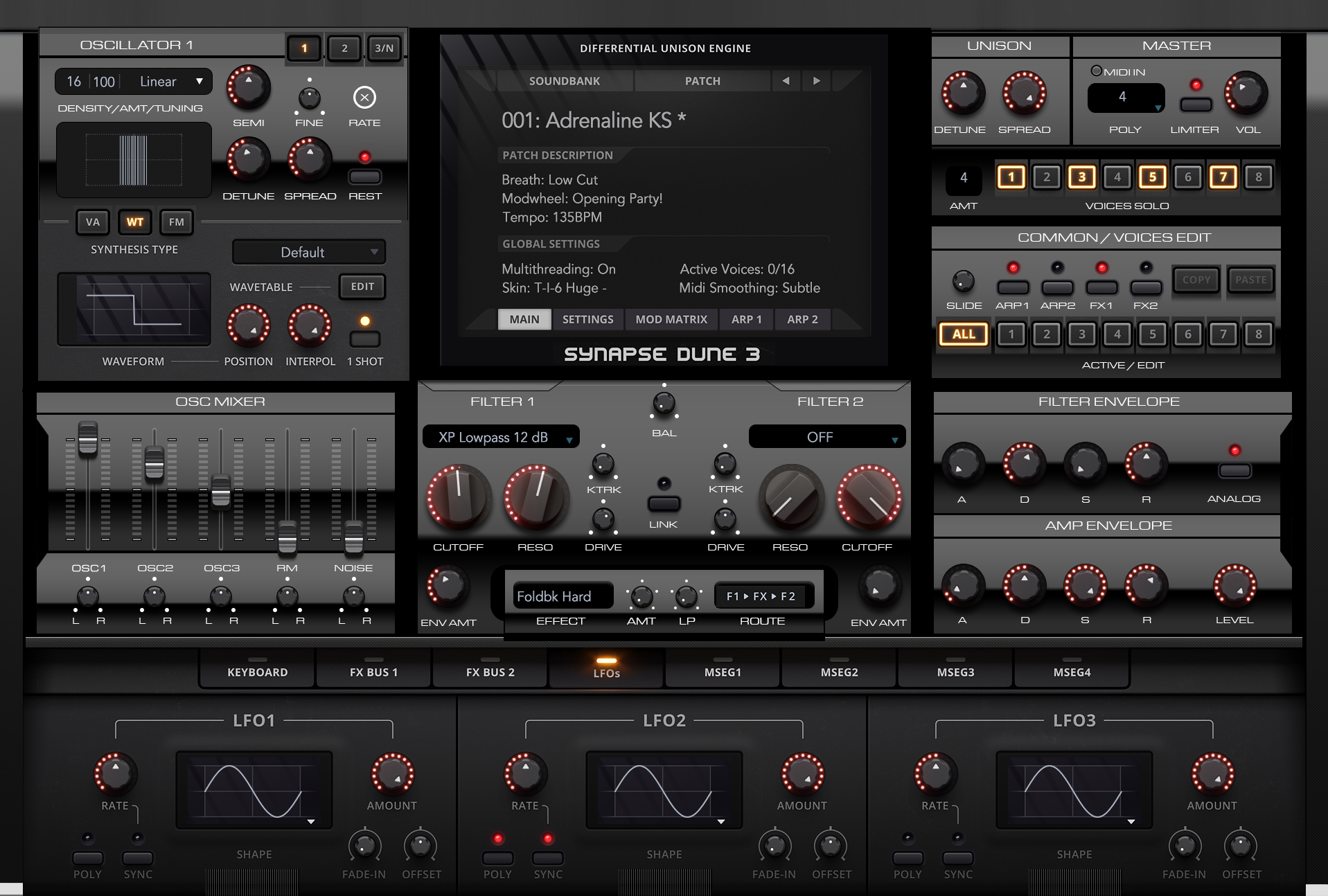The image size is (1328, 896).
Task: Toggle the wavetable 1 SHOT button
Action: pyautogui.click(x=364, y=339)
